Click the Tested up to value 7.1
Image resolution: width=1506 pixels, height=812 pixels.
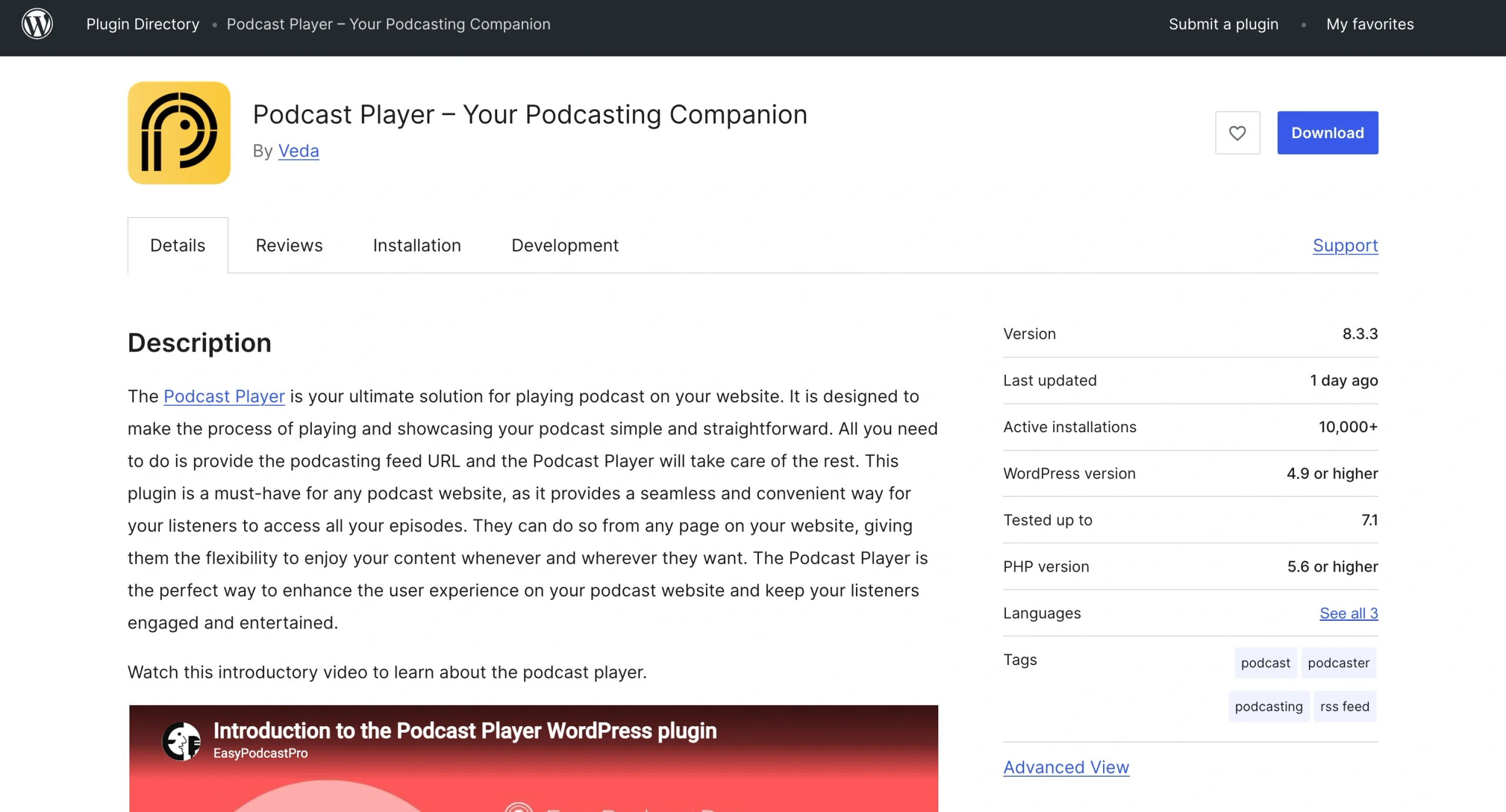pyautogui.click(x=1370, y=520)
